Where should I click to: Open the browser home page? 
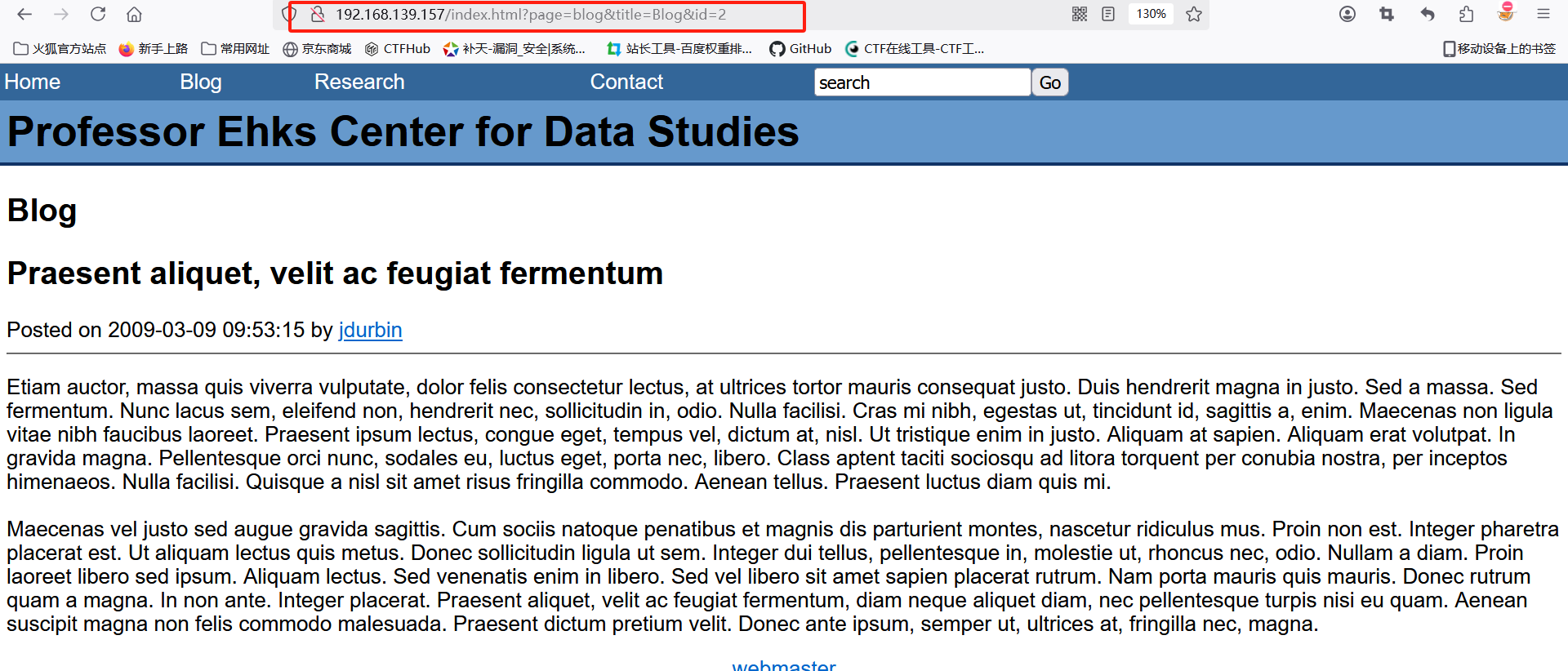tap(135, 14)
